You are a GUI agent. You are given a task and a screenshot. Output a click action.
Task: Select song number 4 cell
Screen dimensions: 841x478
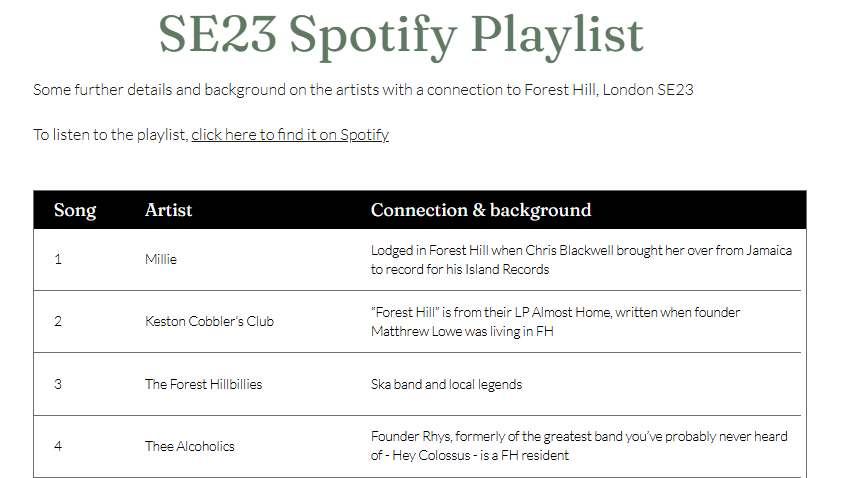point(58,446)
